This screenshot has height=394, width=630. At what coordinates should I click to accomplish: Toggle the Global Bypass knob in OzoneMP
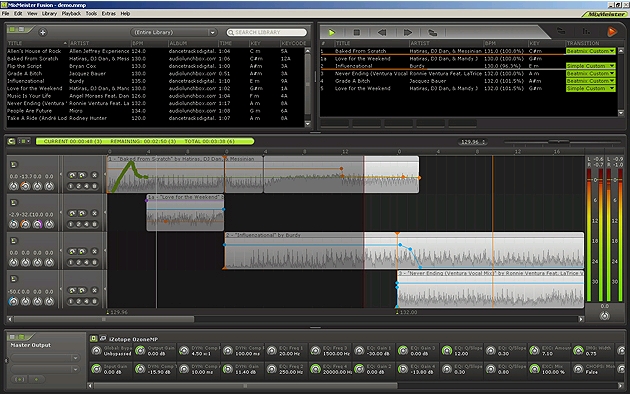pyautogui.click(x=96, y=351)
